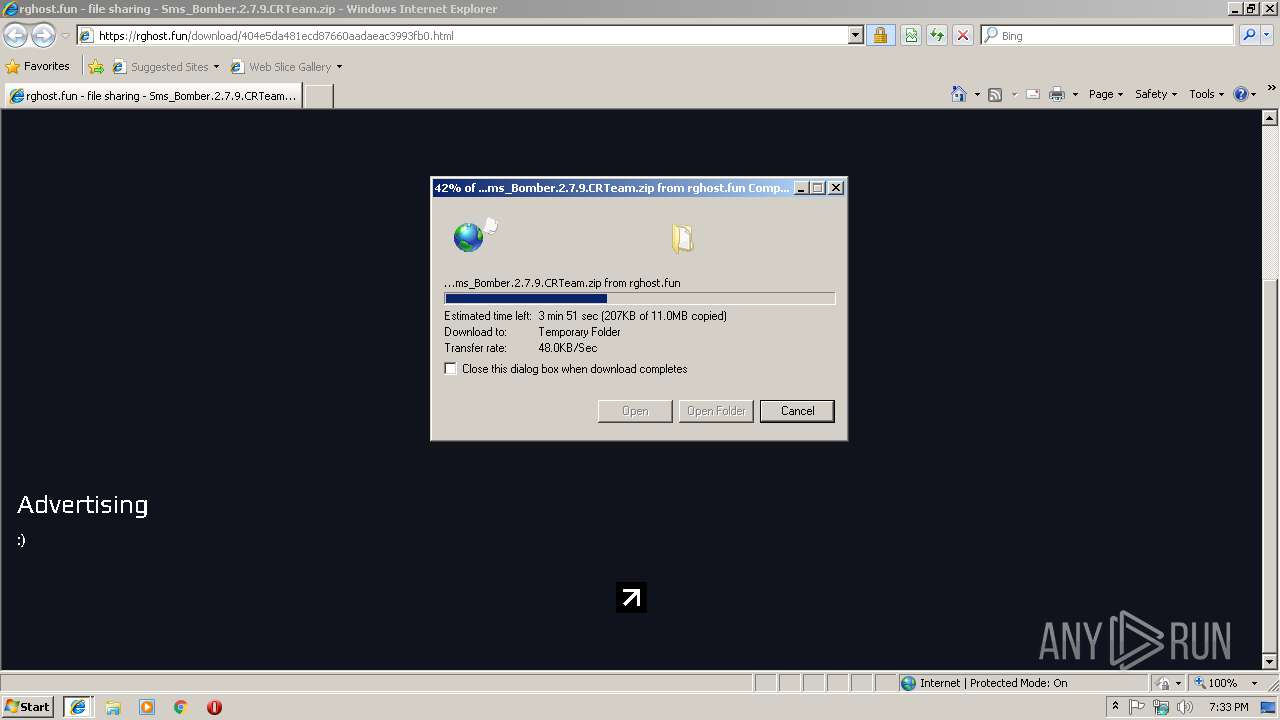
Task: Open the Safety menu
Action: pyautogui.click(x=1156, y=94)
